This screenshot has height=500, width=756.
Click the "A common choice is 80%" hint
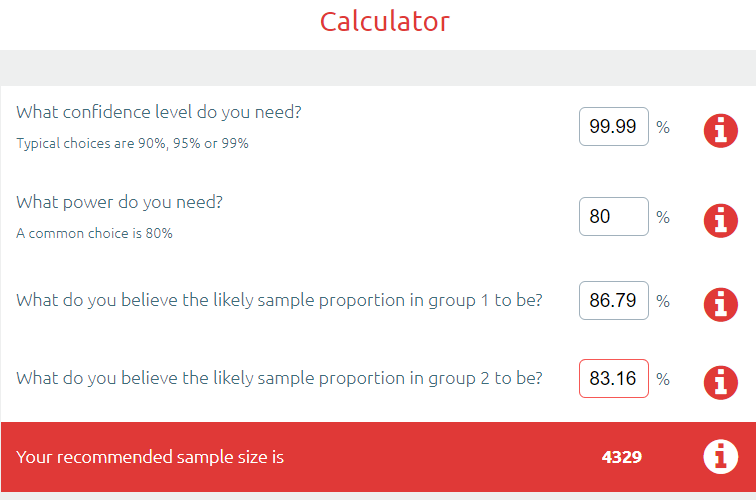(x=95, y=233)
